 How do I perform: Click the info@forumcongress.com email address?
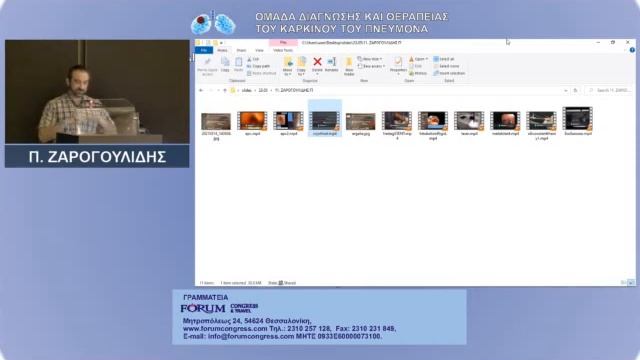(251, 336)
